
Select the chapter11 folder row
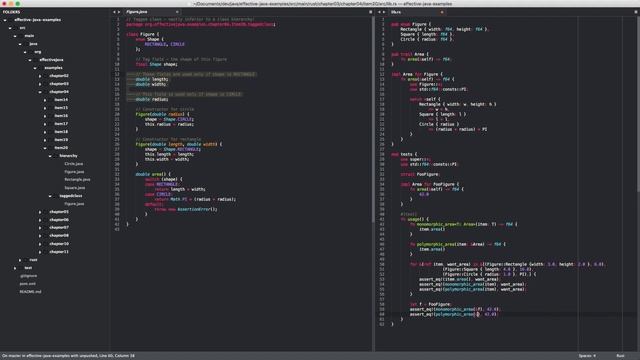pos(59,252)
